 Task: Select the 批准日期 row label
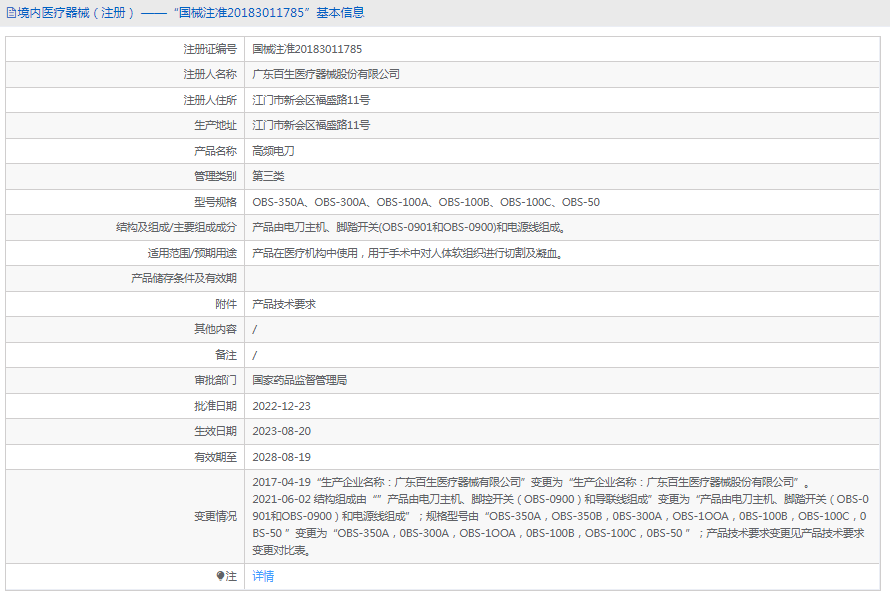click(x=215, y=406)
